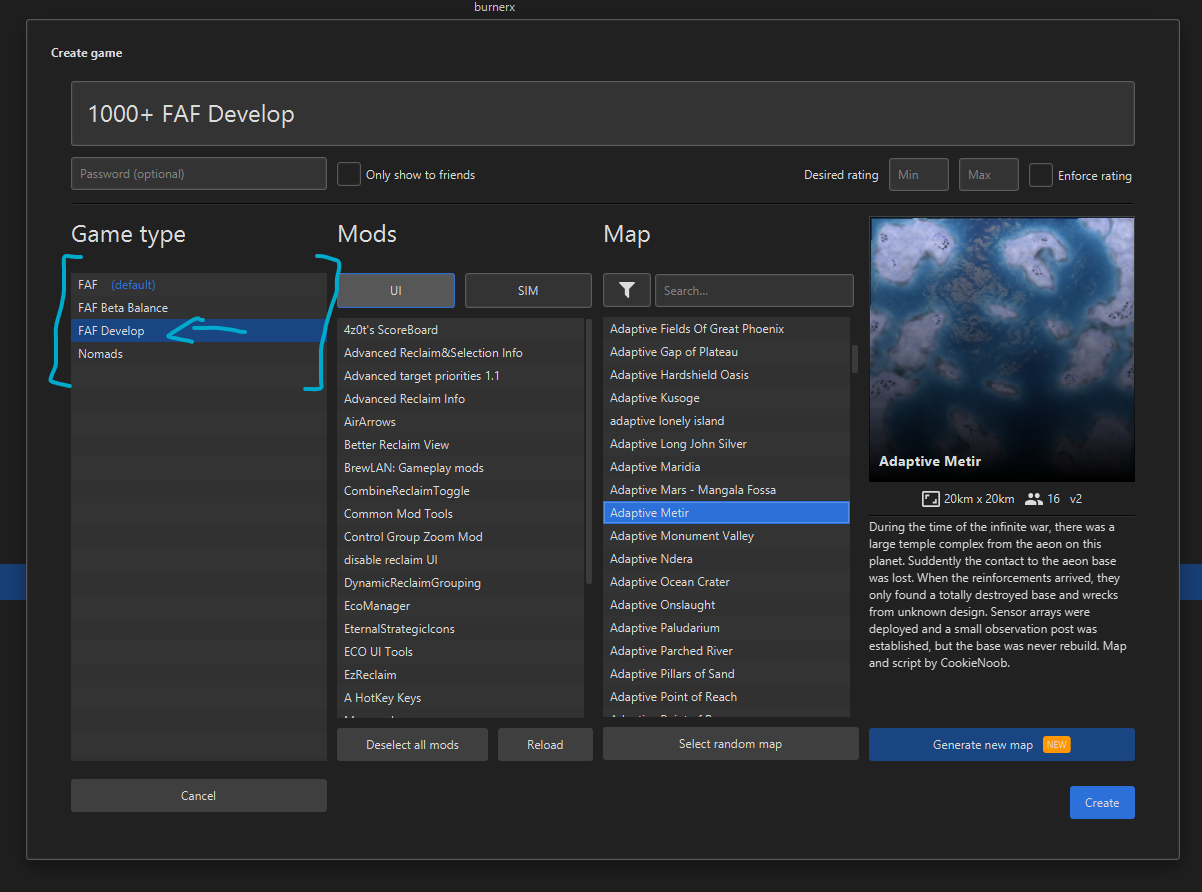Choose adaptive lonely island map
Image resolution: width=1202 pixels, height=892 pixels.
(726, 421)
